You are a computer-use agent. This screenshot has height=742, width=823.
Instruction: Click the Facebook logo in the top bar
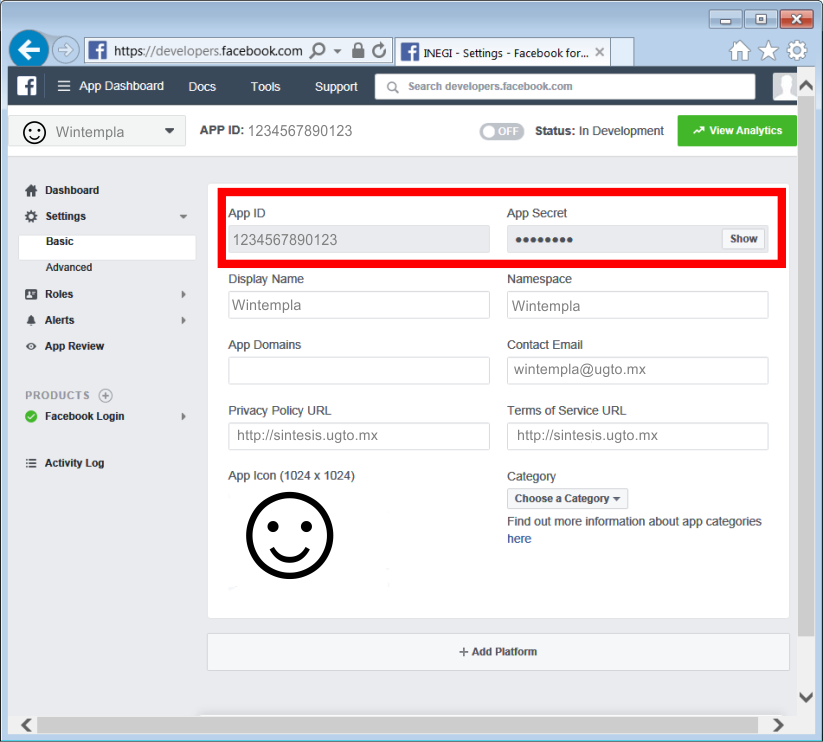tap(27, 86)
